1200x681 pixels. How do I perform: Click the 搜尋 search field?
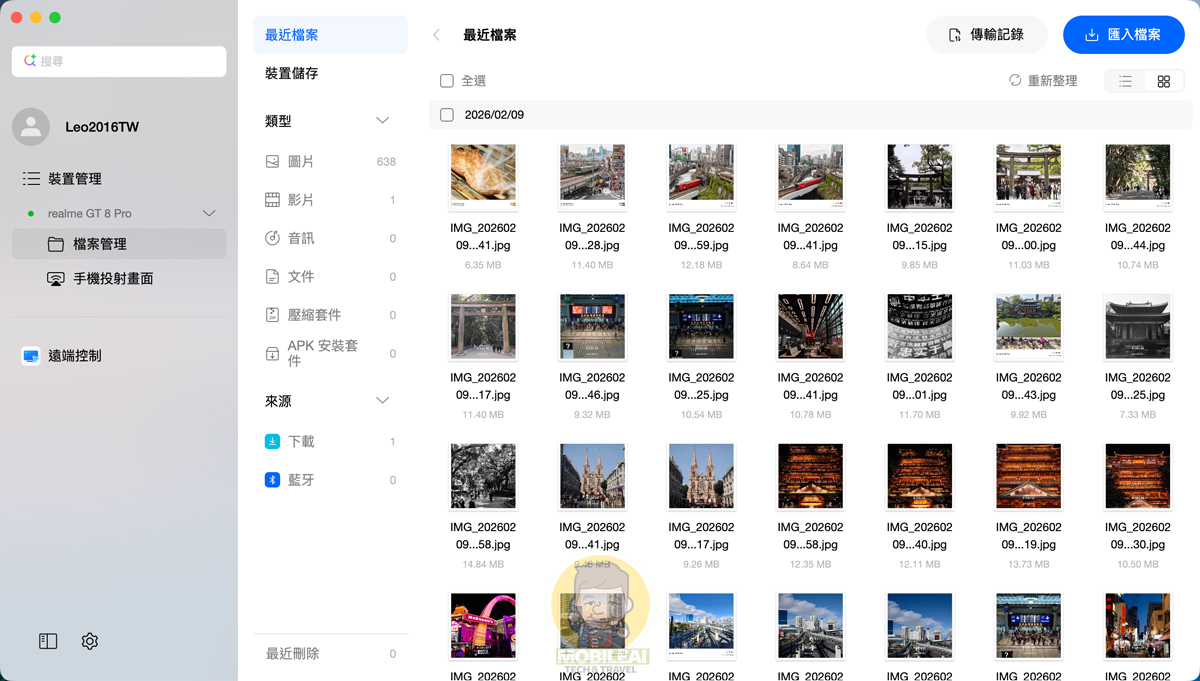click(x=119, y=61)
